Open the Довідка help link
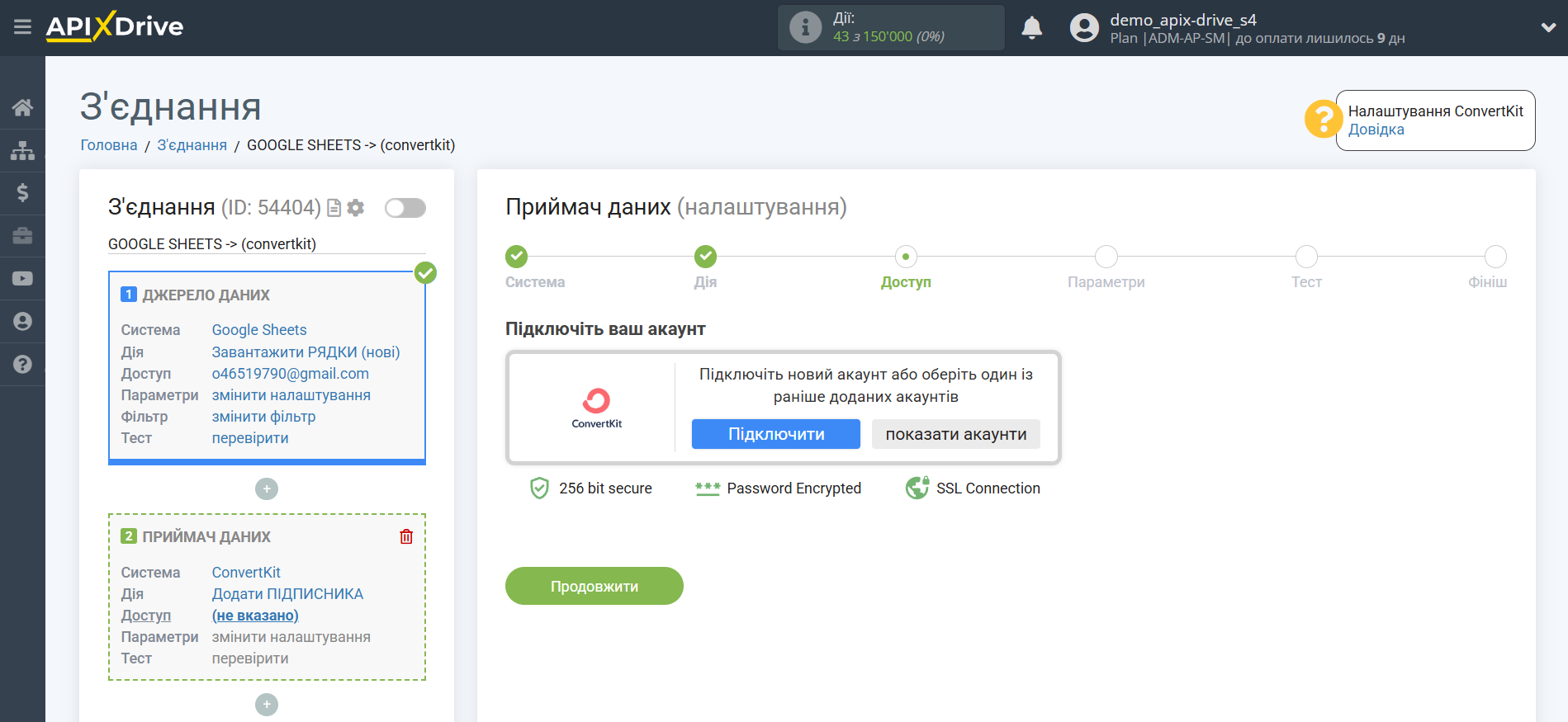1568x722 pixels. coord(1376,130)
